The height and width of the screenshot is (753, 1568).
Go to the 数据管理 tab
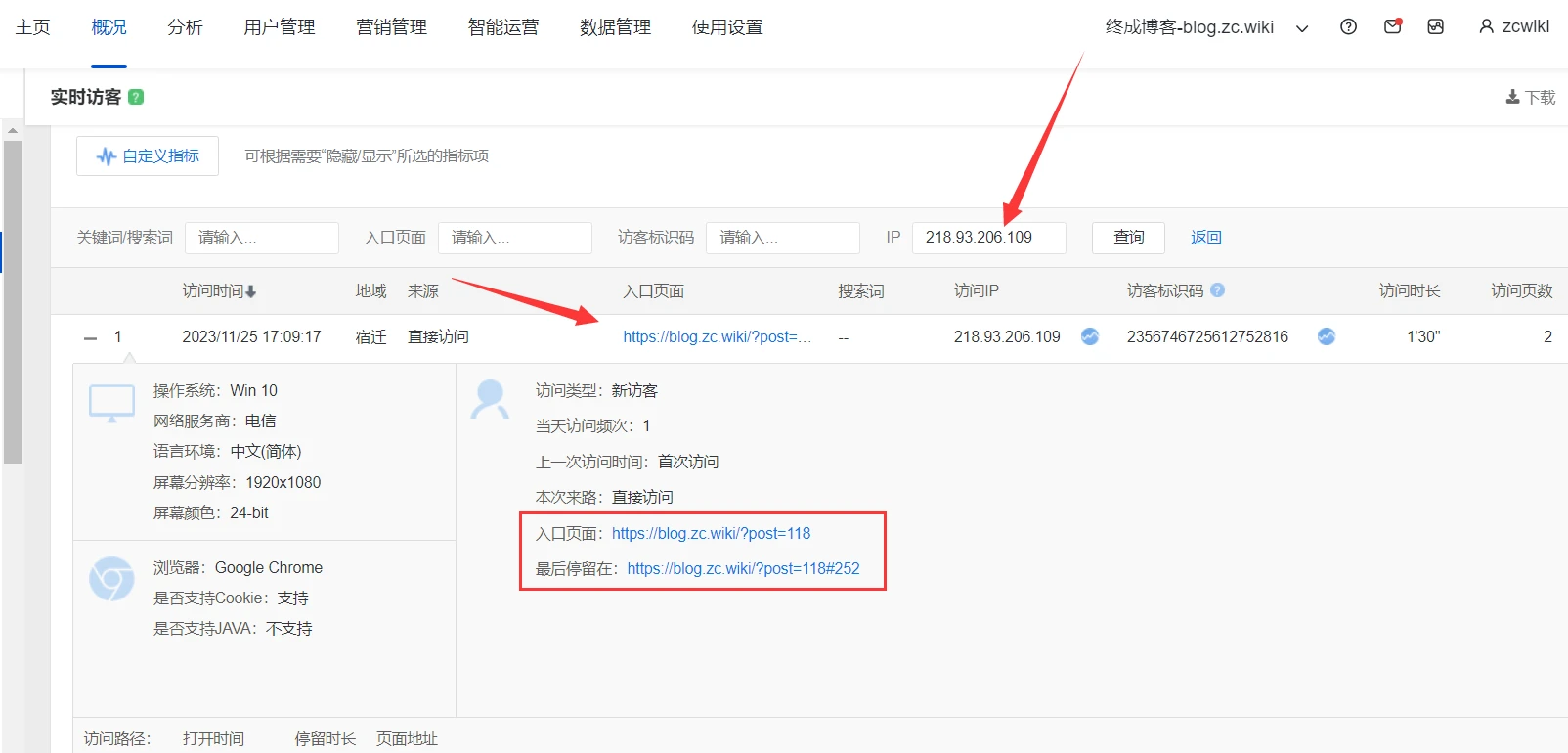coord(615,27)
